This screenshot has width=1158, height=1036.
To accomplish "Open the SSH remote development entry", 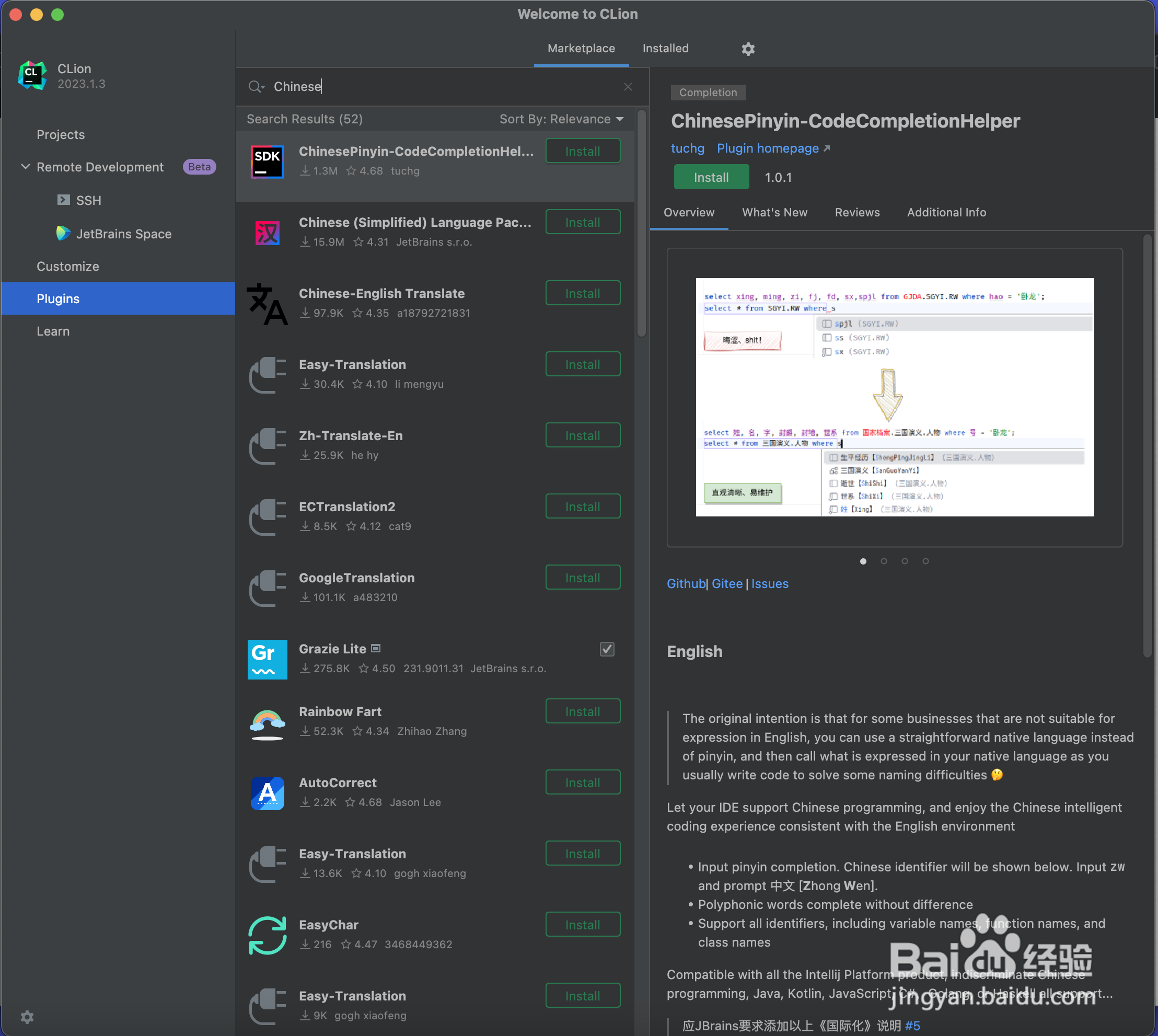I will tap(79, 200).
